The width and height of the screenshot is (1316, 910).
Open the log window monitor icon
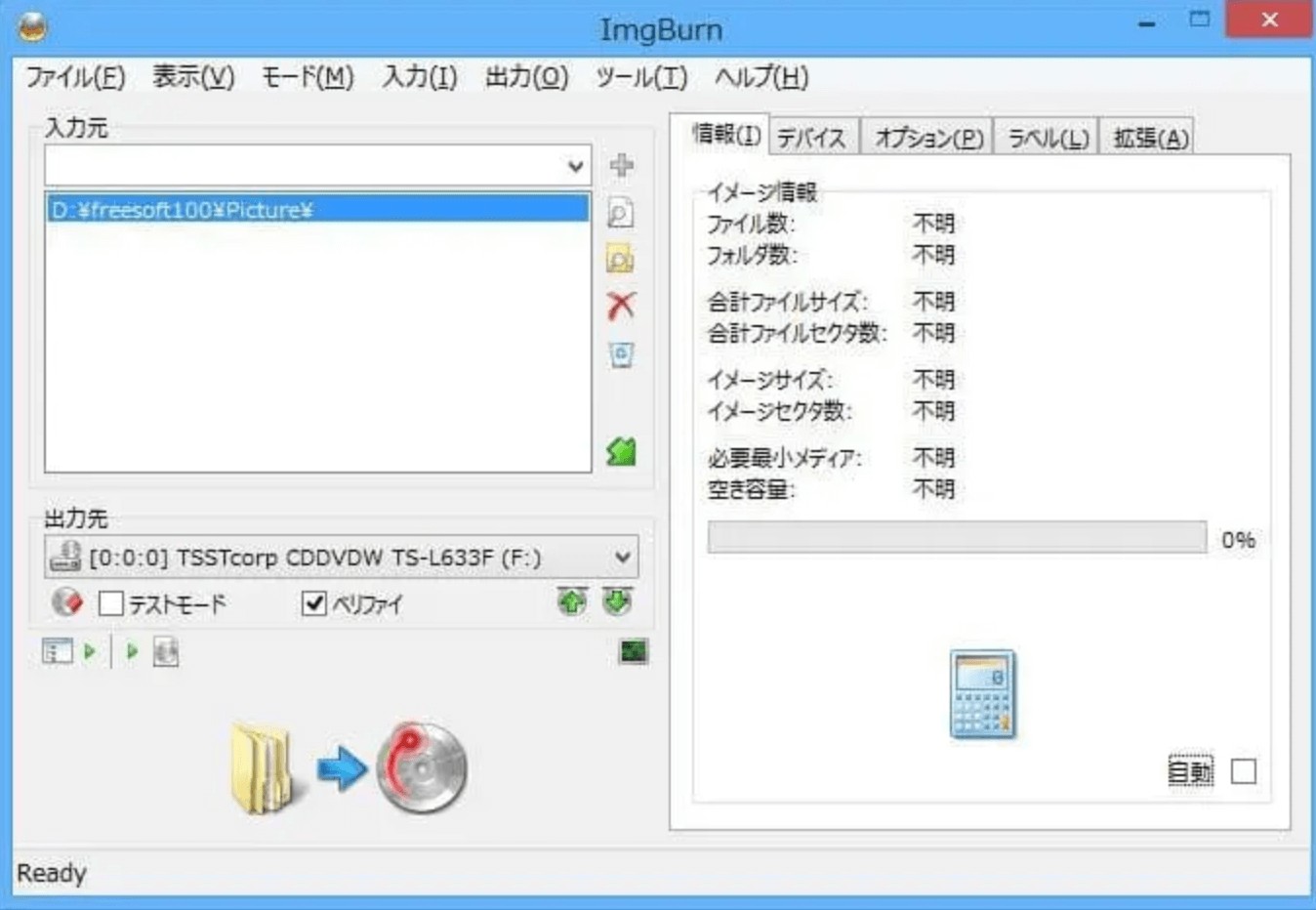(x=634, y=651)
